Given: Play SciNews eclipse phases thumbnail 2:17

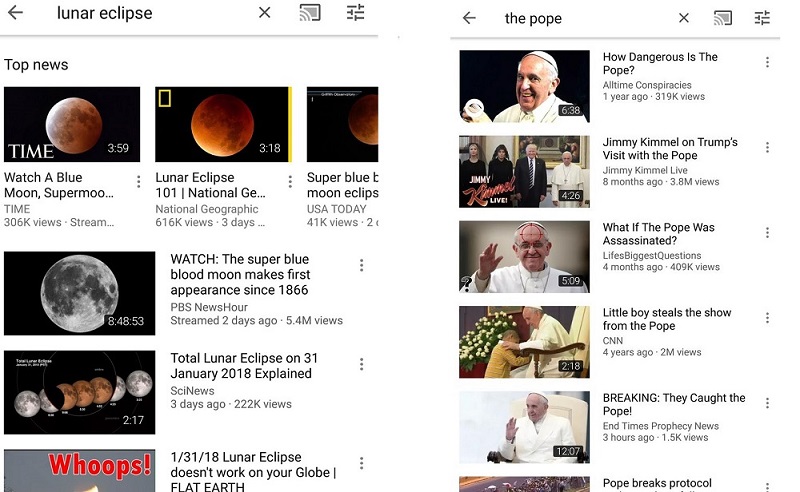Looking at the screenshot, I should [80, 392].
